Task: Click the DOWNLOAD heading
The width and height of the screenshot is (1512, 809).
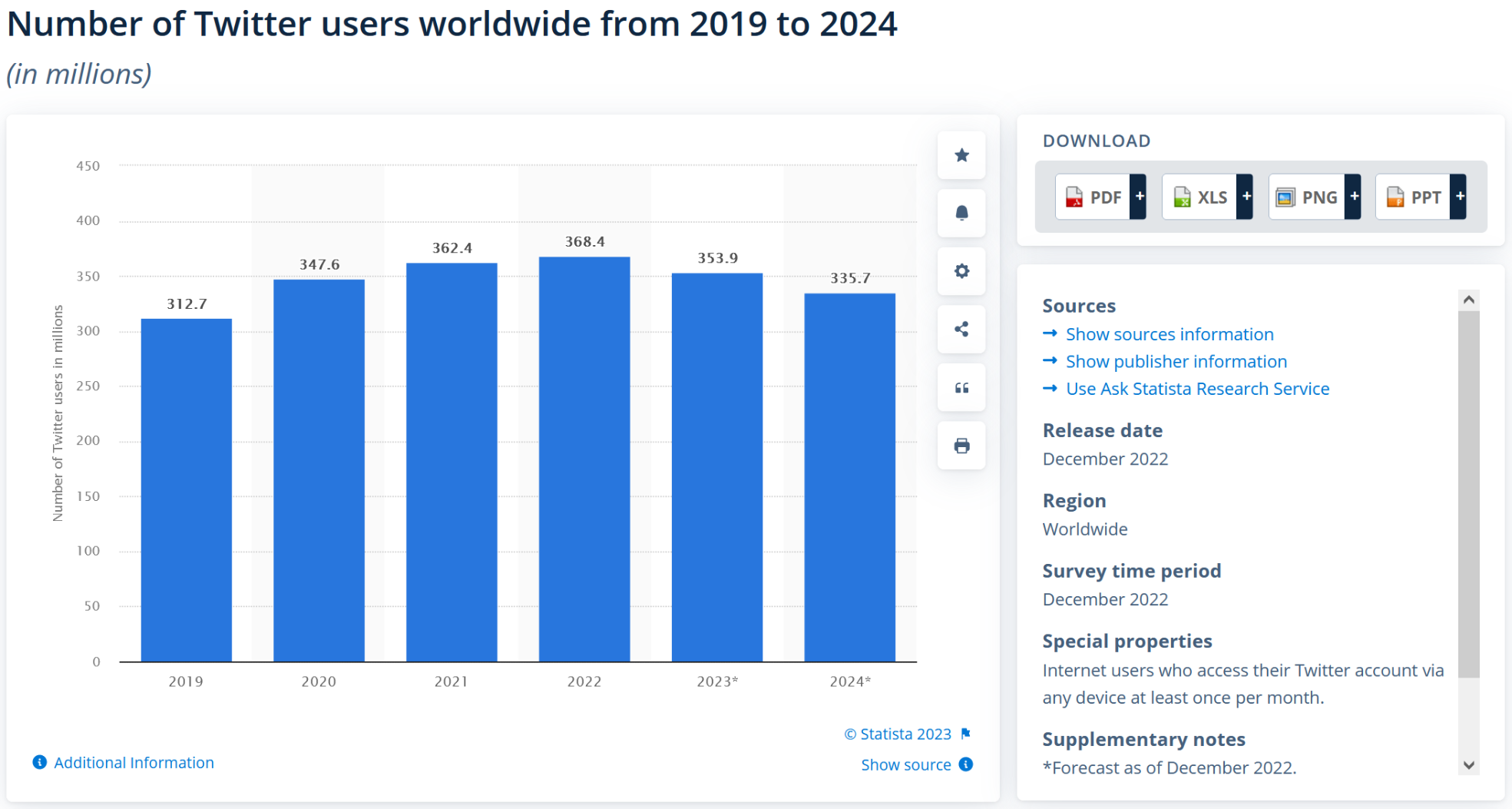Action: [x=1097, y=141]
